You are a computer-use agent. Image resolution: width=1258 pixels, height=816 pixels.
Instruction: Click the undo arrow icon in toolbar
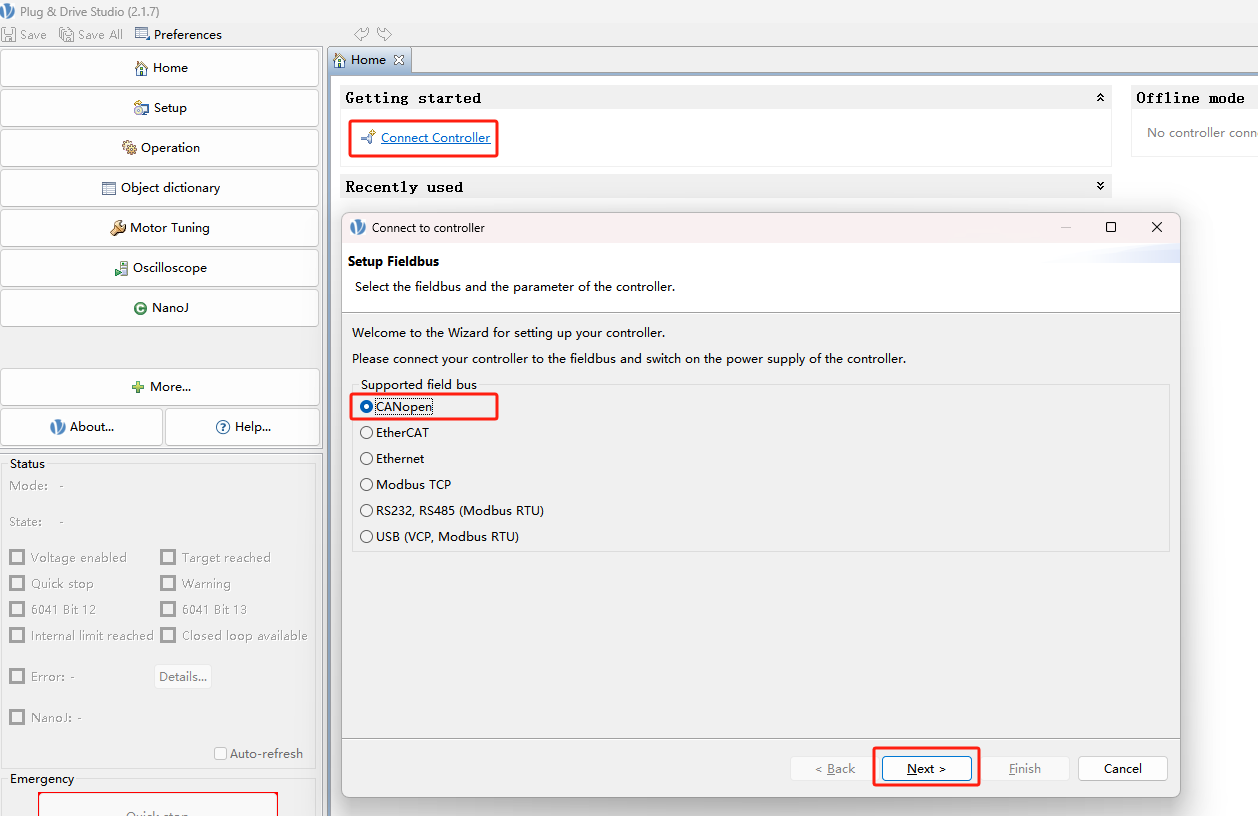pos(362,34)
